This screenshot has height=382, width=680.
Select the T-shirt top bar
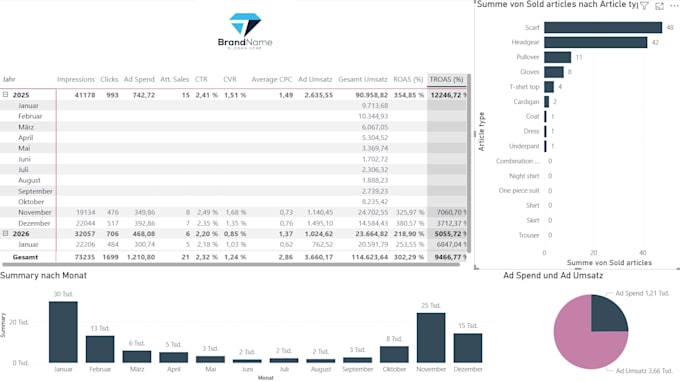tap(549, 87)
